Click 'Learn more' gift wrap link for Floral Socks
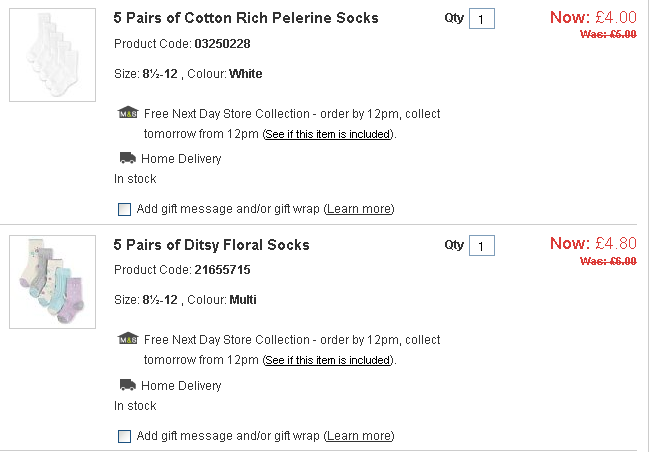The height and width of the screenshot is (452, 649). pyautogui.click(x=359, y=436)
